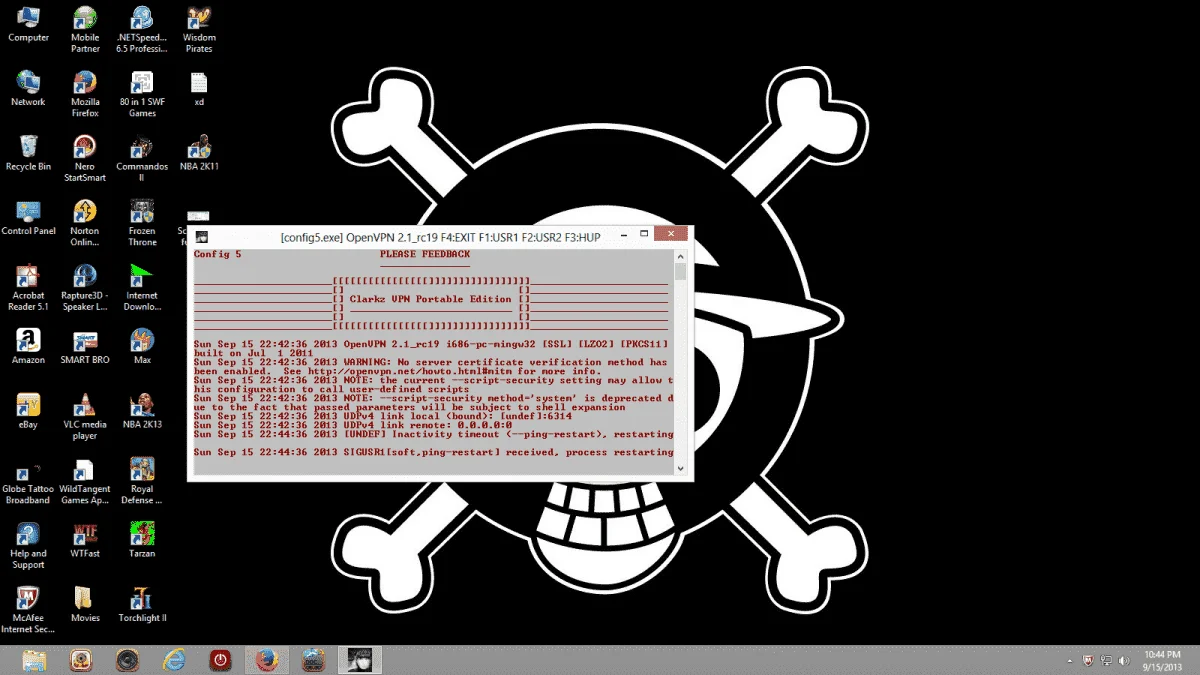Open the Control Panel desktop icon
The width and height of the screenshot is (1200, 675).
[x=28, y=217]
